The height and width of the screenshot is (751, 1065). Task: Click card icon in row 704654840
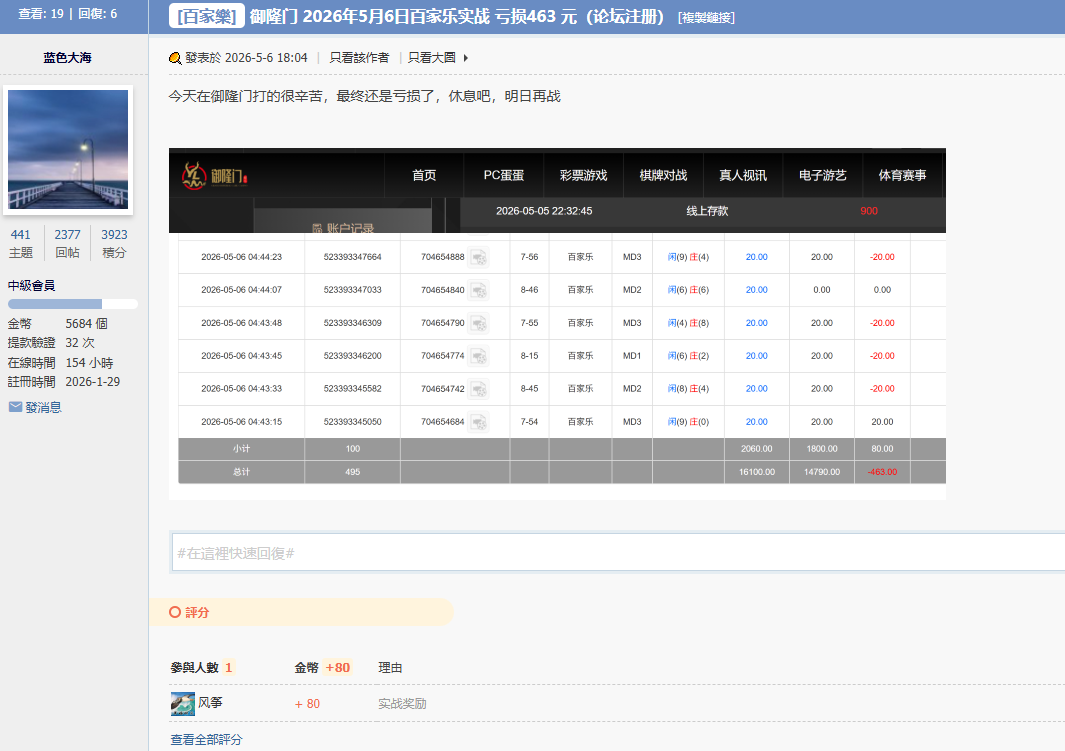click(x=479, y=290)
